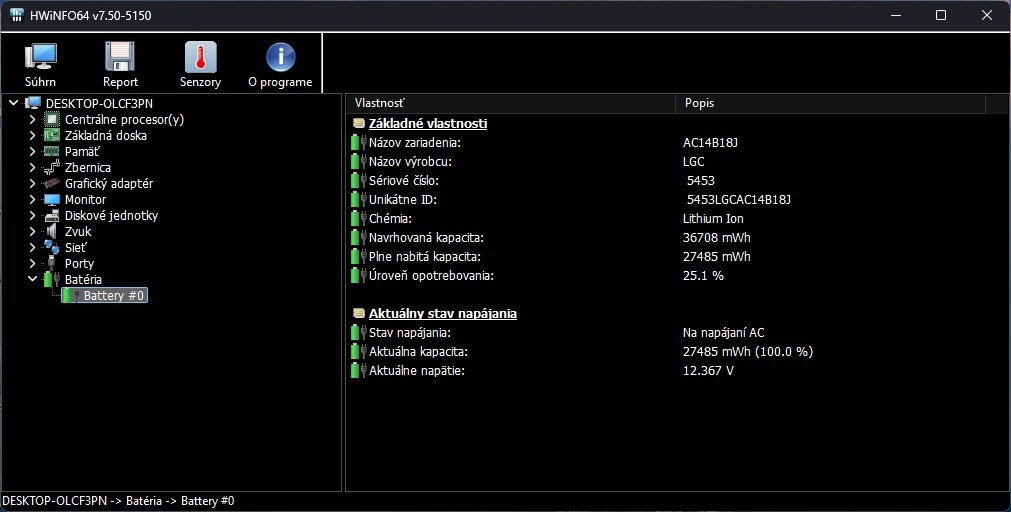Select Battery #0 in the tree
The image size is (1011, 512).
coord(114,296)
